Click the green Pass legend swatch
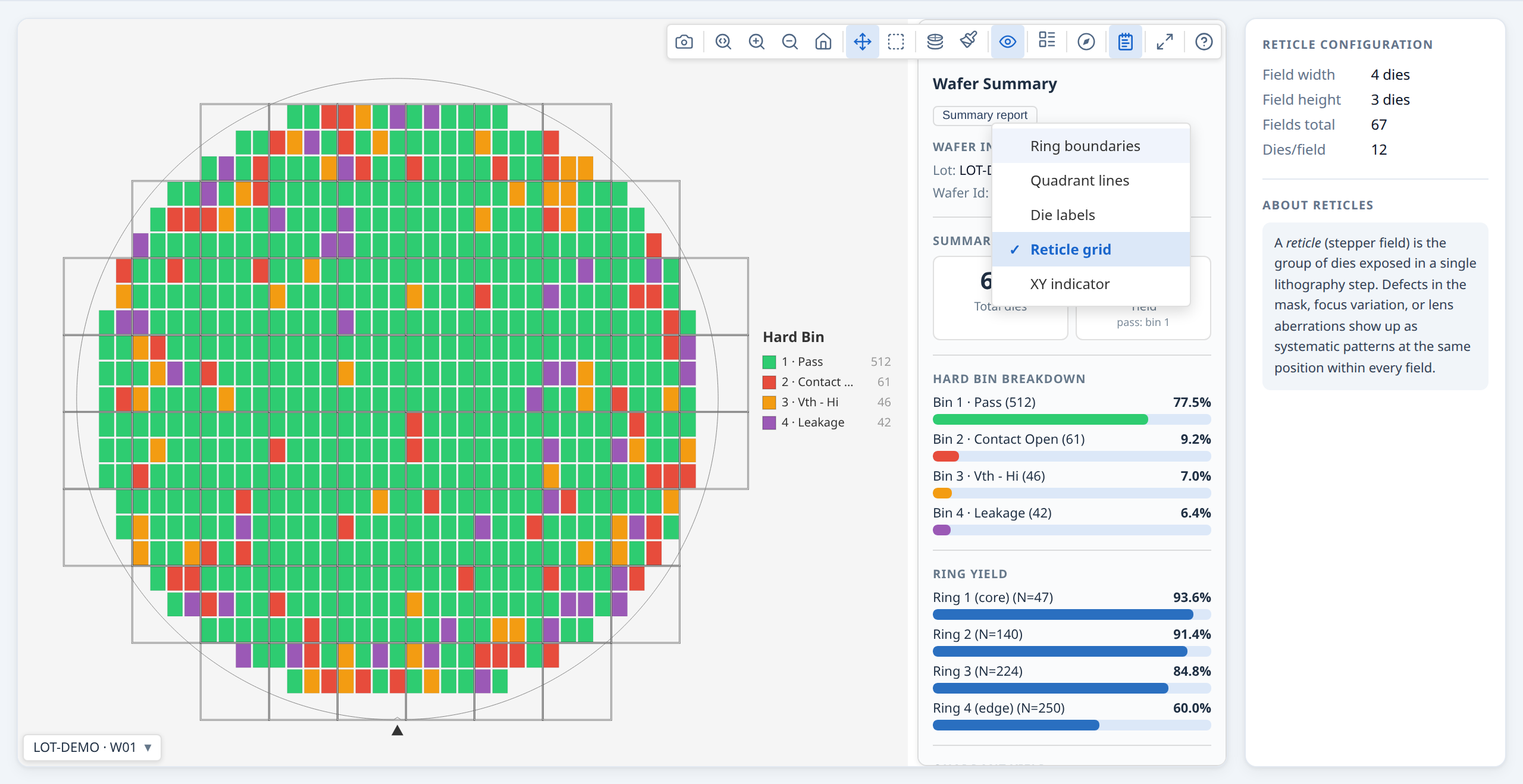 pyautogui.click(x=769, y=362)
